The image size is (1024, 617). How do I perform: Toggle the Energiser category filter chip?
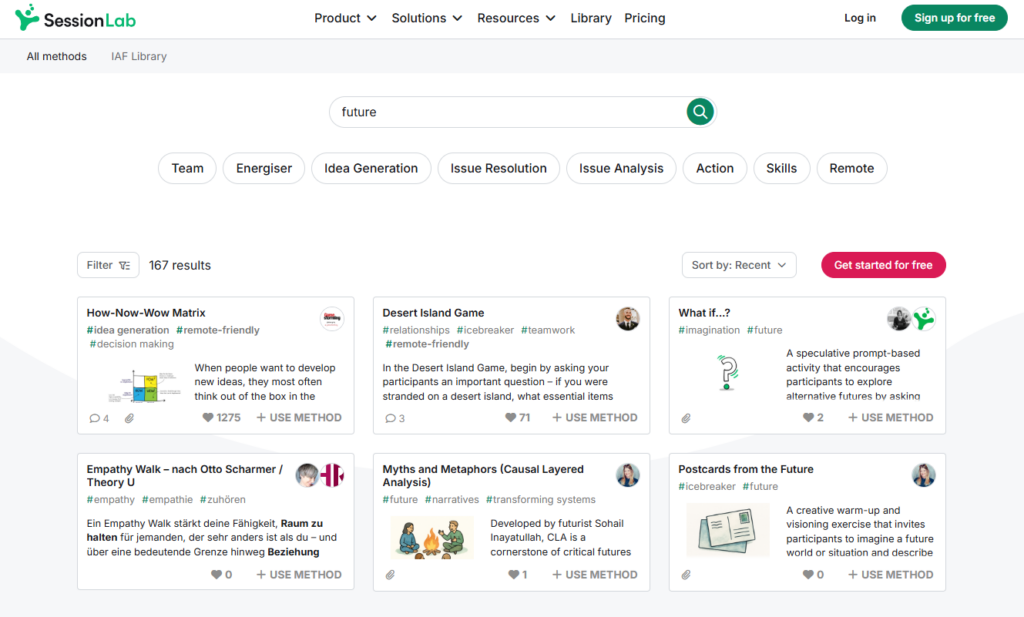(264, 168)
